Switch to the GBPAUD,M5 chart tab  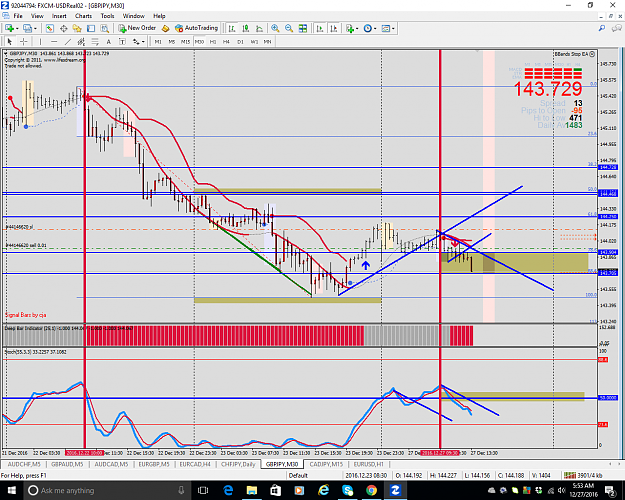point(67,464)
